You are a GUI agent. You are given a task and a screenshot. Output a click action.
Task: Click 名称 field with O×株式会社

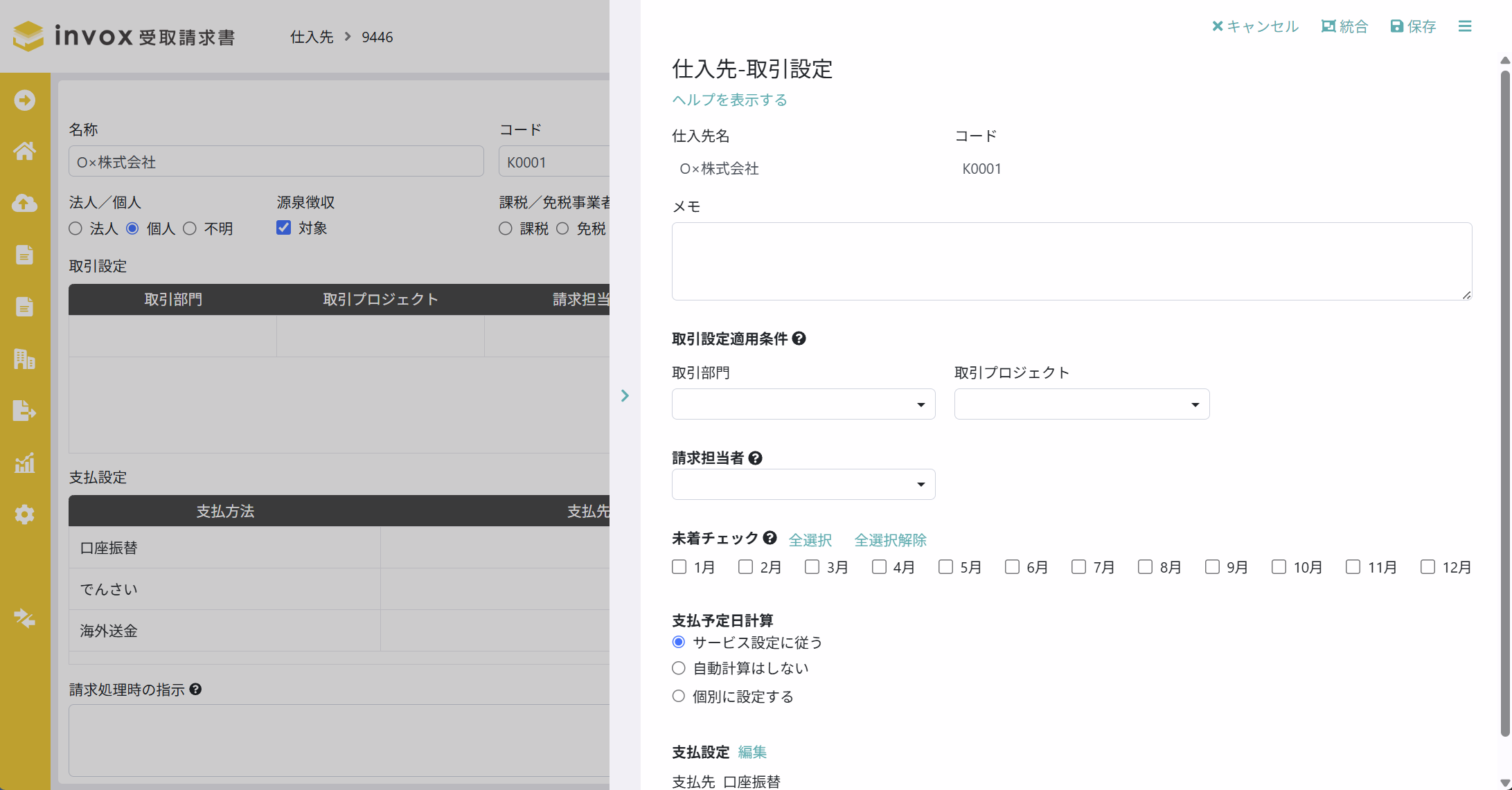point(276,161)
